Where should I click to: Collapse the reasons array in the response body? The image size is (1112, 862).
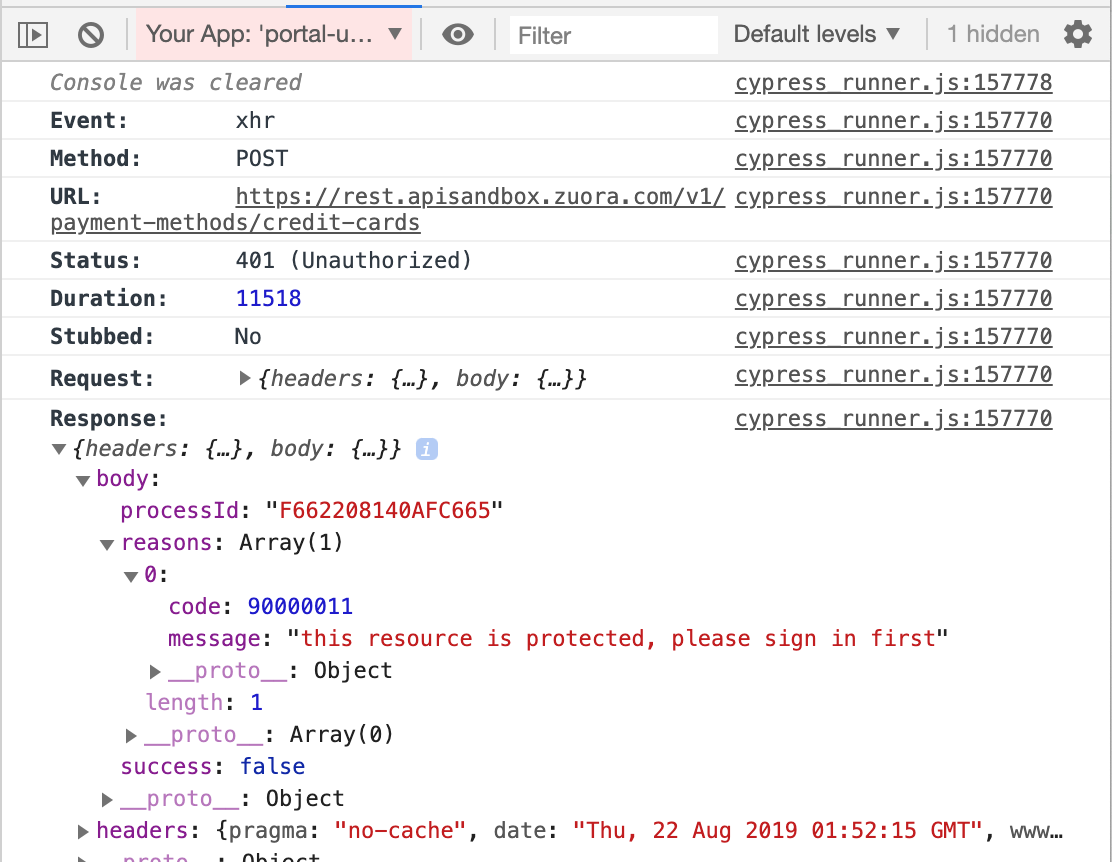[107, 542]
